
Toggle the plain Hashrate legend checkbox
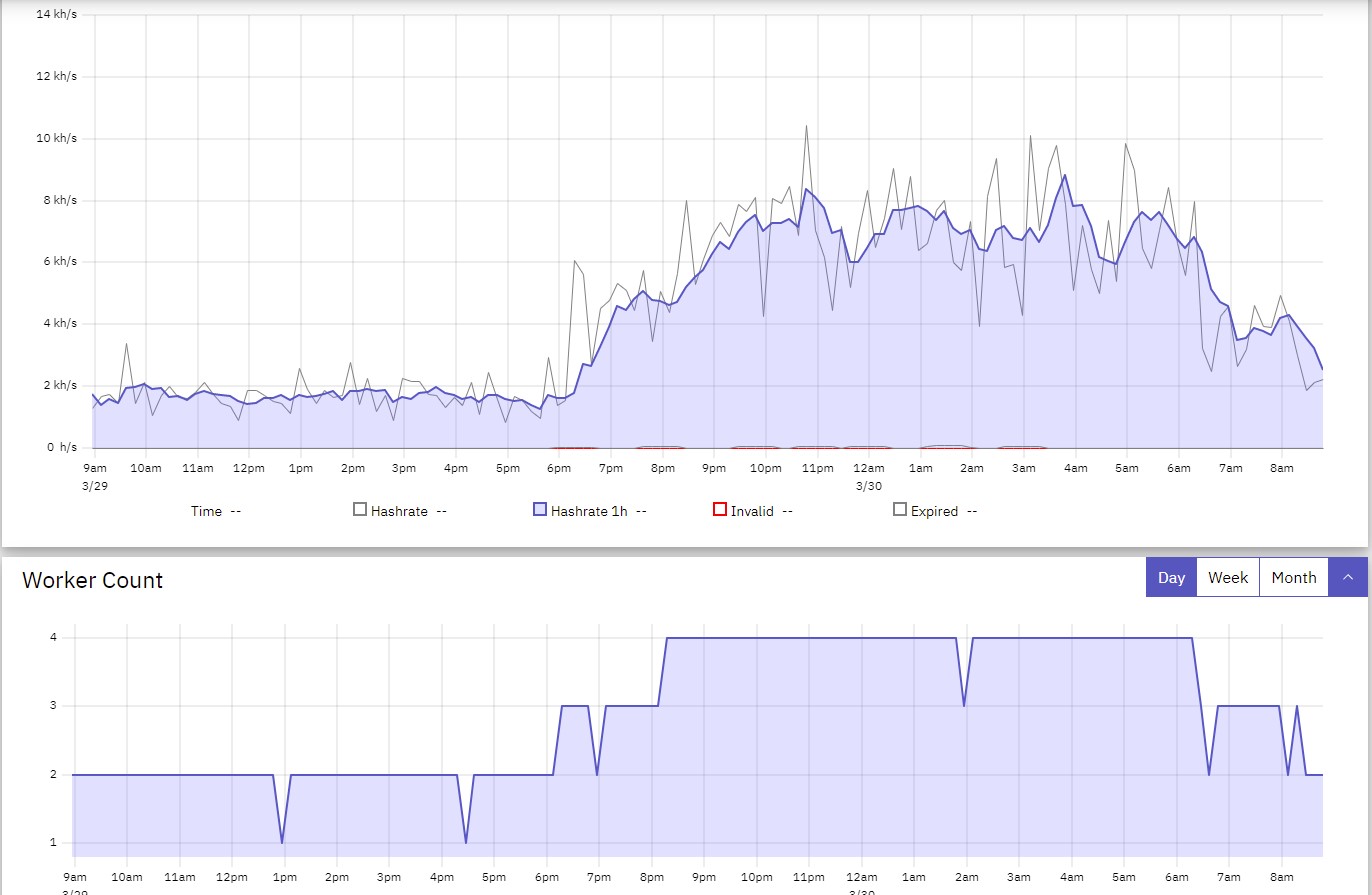[360, 510]
